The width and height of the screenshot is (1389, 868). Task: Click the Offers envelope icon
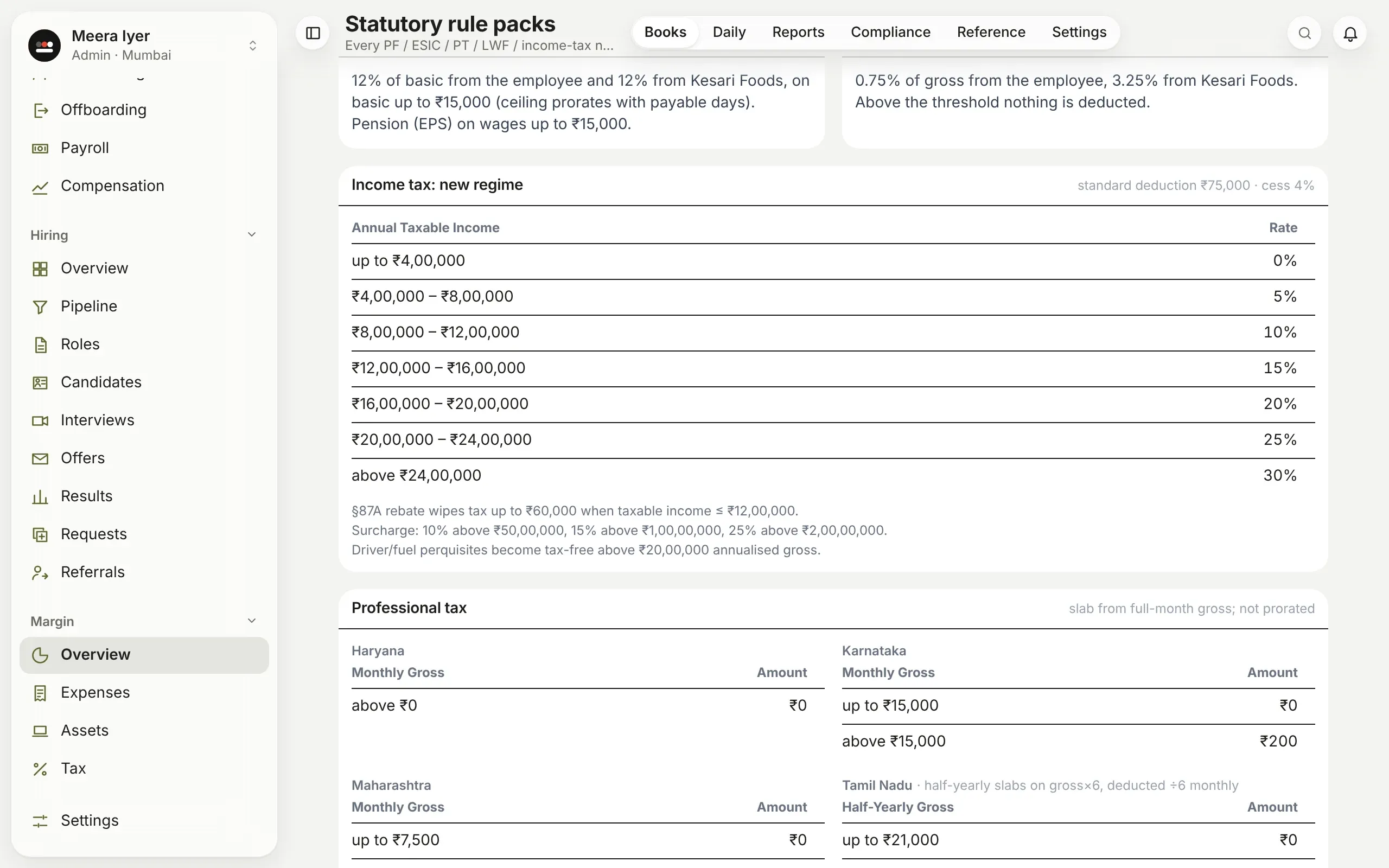(40, 458)
